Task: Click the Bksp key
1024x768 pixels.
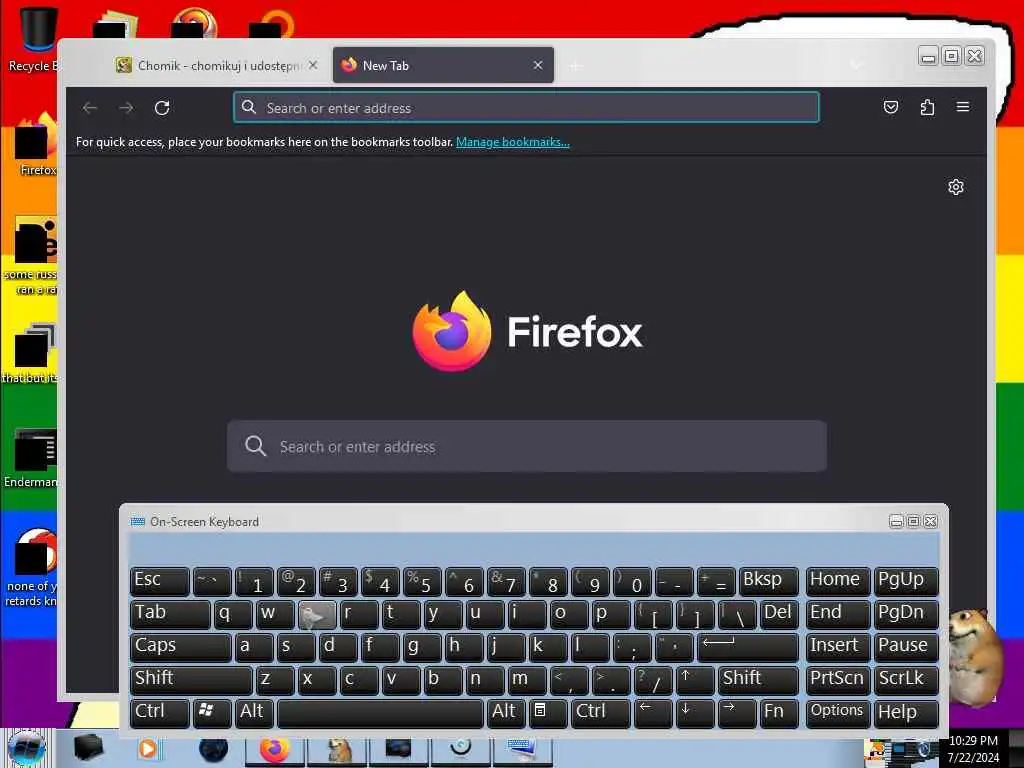Action: [769, 581]
